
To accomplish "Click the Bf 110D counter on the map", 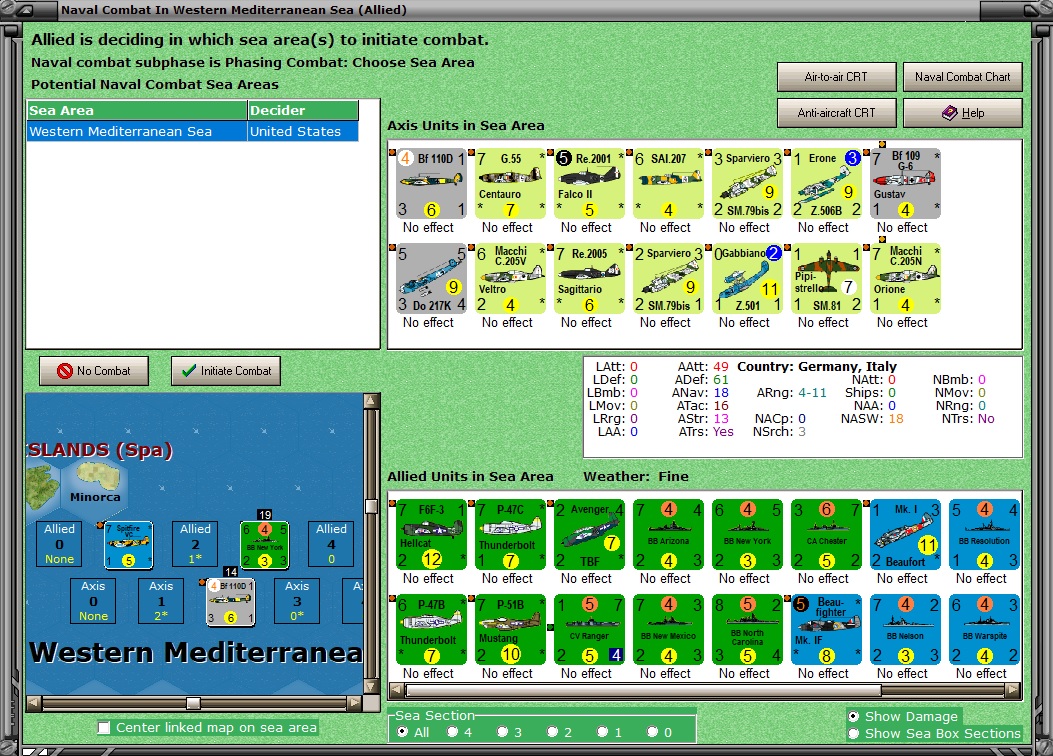I will tap(230, 602).
